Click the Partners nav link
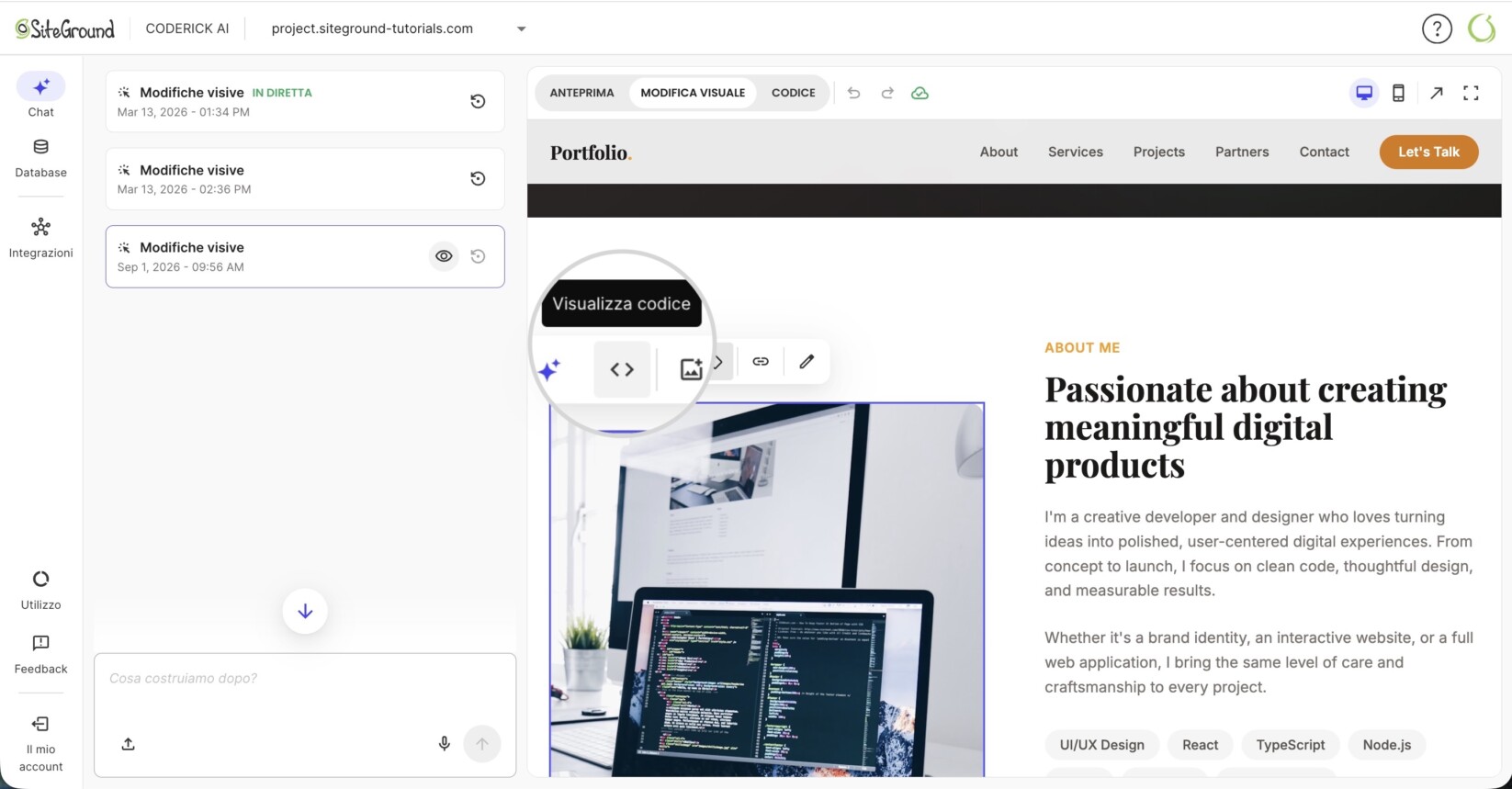Image resolution: width=1512 pixels, height=789 pixels. pyautogui.click(x=1242, y=152)
